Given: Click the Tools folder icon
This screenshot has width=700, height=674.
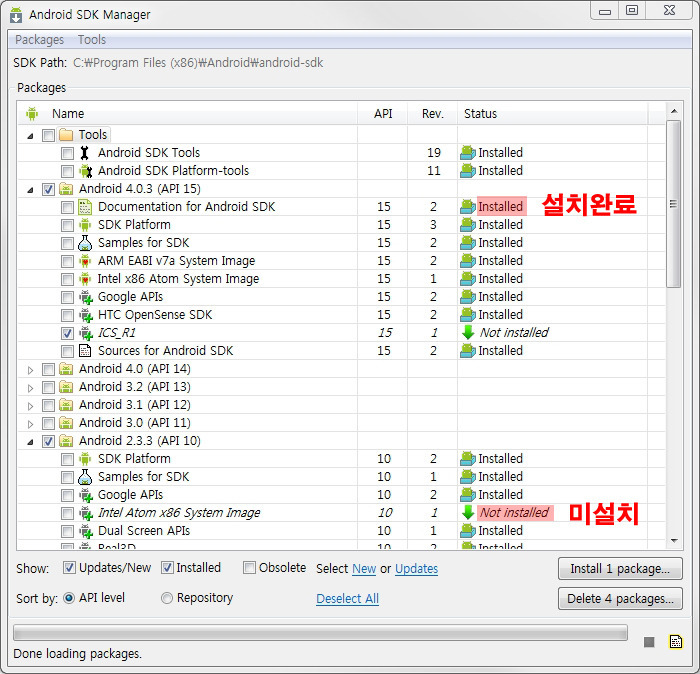Looking at the screenshot, I should [66, 135].
